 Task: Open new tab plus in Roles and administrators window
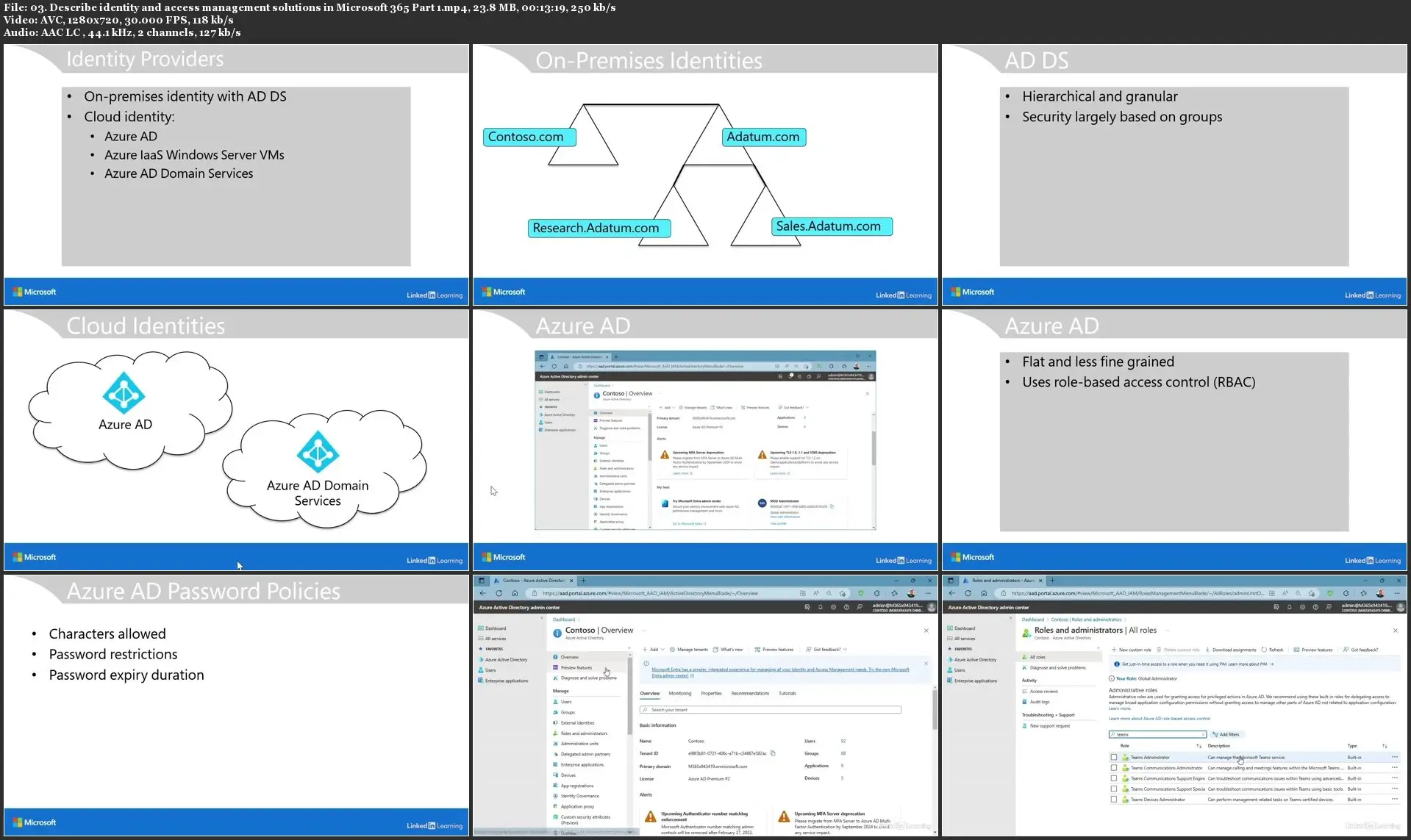[1053, 581]
